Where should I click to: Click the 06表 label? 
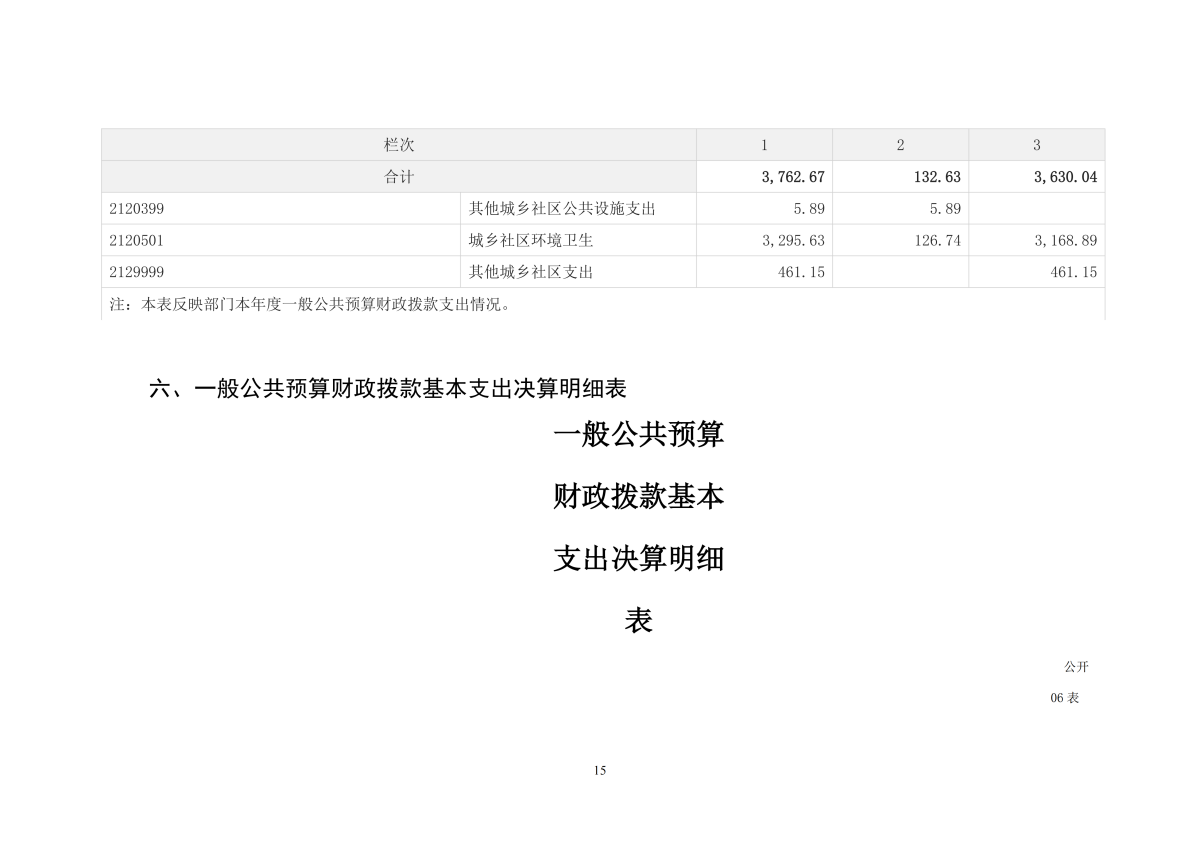pyautogui.click(x=1065, y=698)
